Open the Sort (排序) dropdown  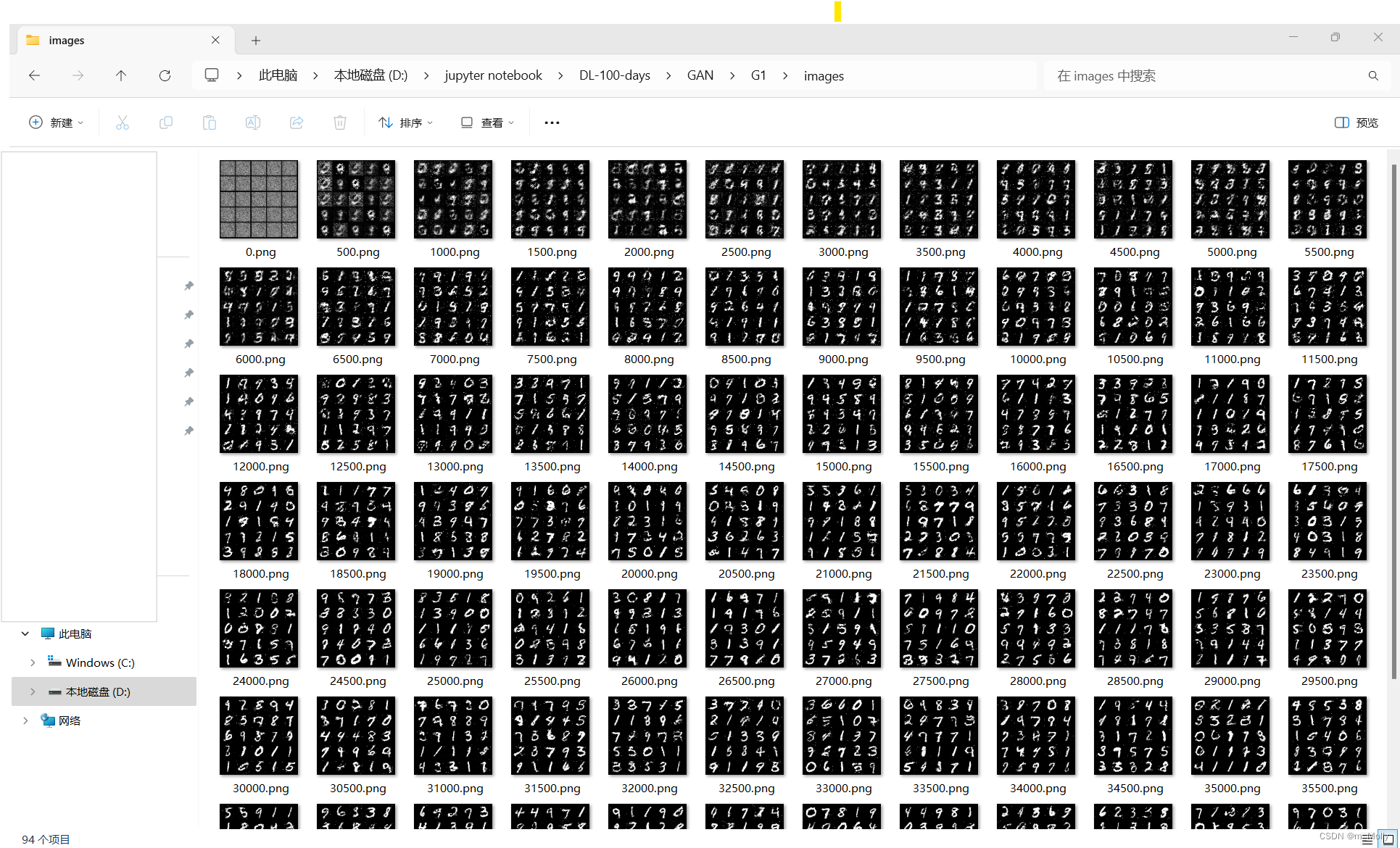click(x=406, y=122)
